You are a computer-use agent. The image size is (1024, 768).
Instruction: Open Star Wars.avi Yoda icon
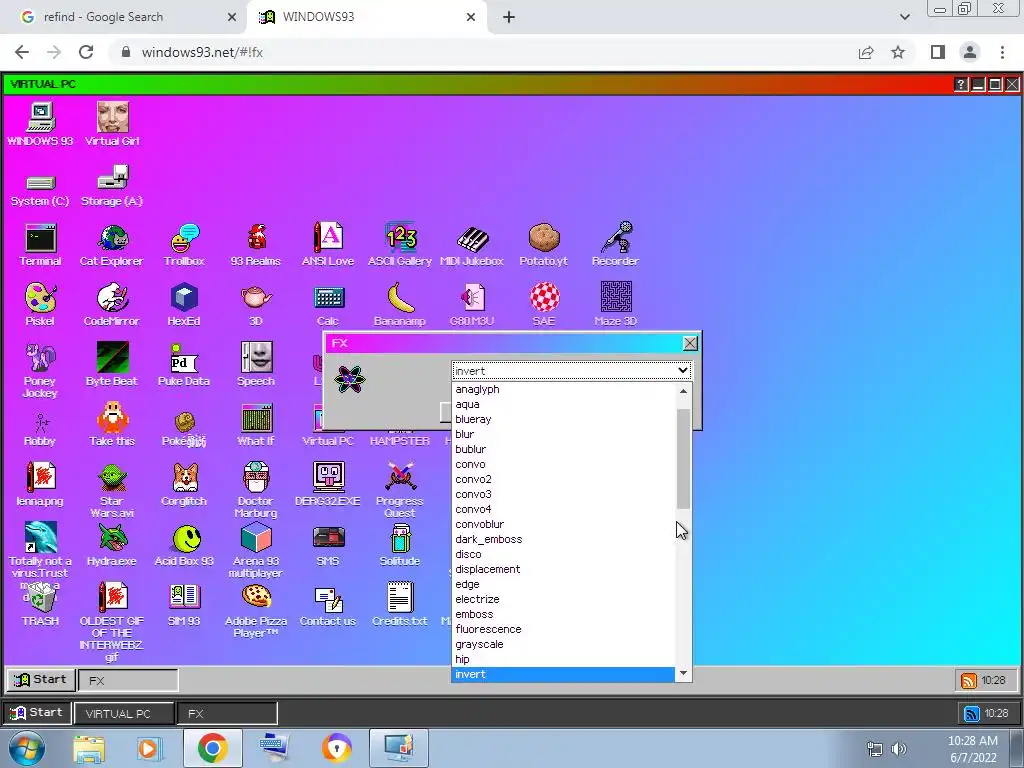click(x=112, y=490)
